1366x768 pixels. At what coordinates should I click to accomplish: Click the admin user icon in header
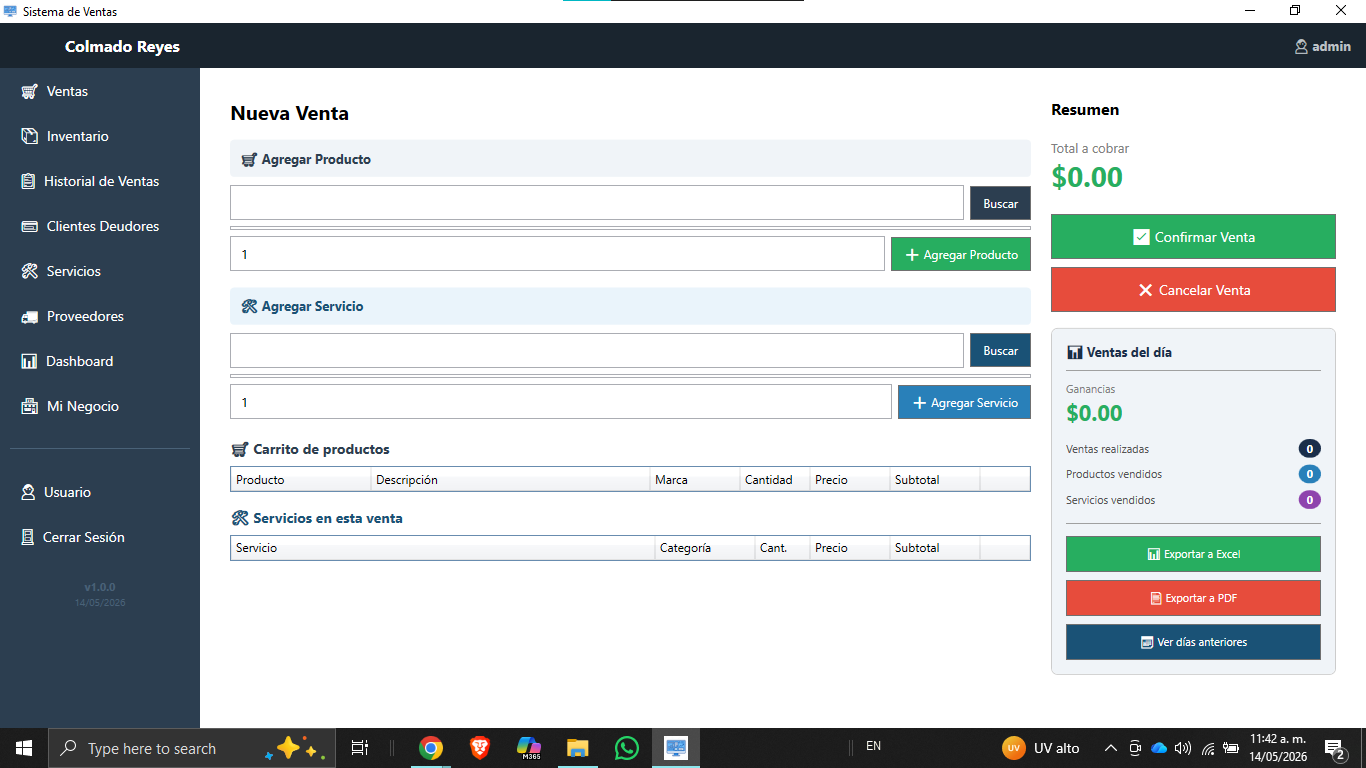1301,46
